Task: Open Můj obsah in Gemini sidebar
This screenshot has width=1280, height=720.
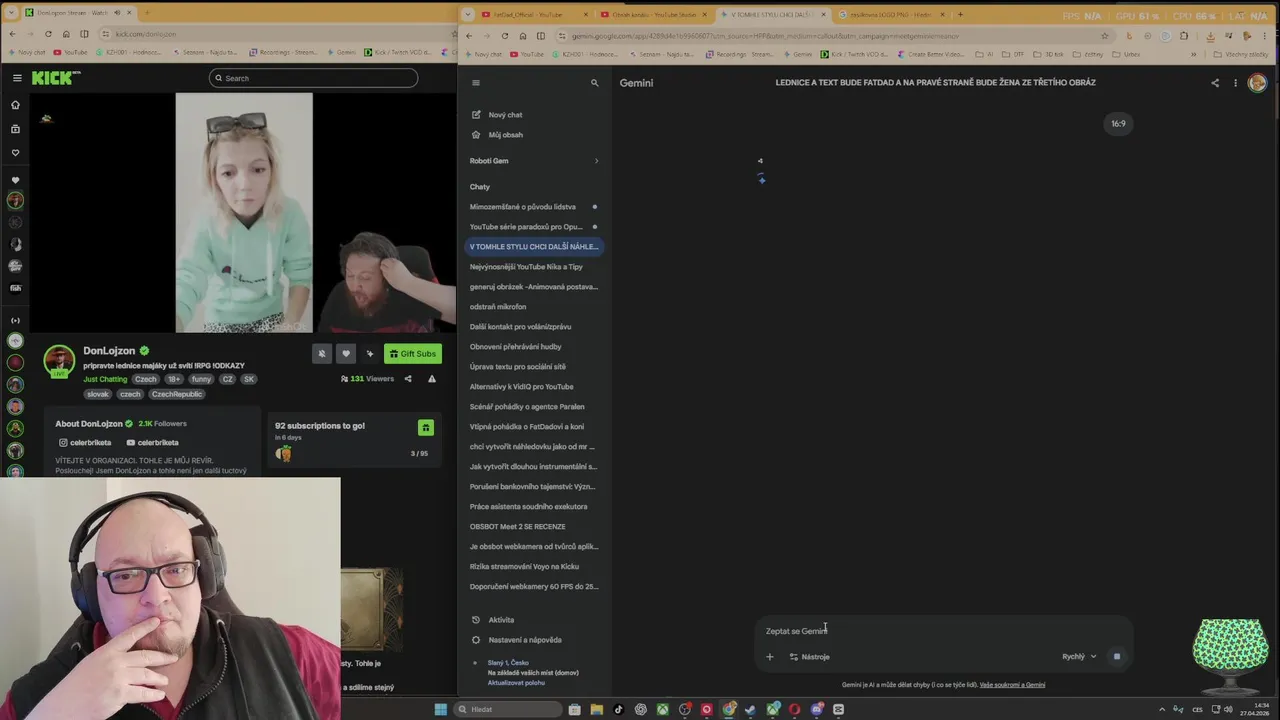Action: click(x=497, y=135)
